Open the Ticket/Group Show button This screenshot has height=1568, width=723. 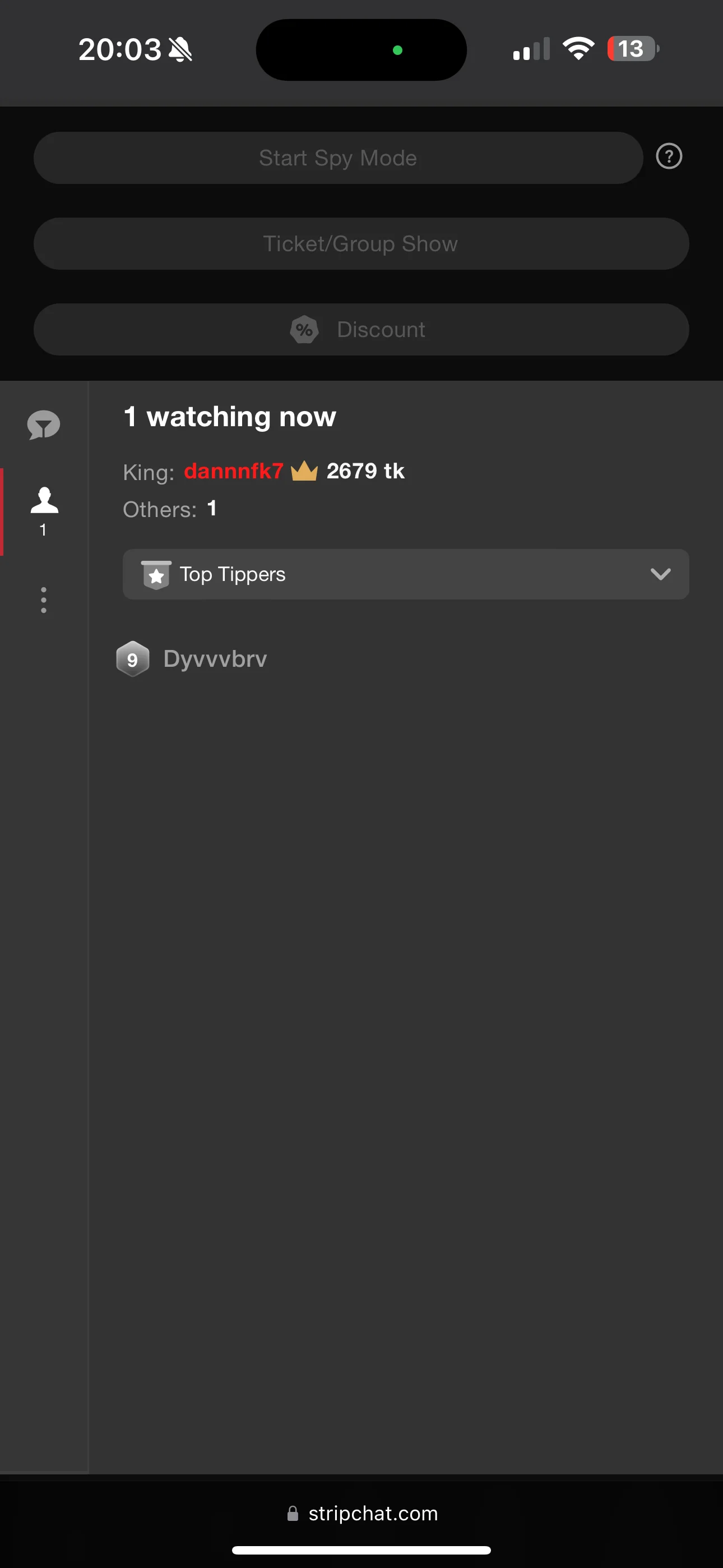click(x=361, y=244)
